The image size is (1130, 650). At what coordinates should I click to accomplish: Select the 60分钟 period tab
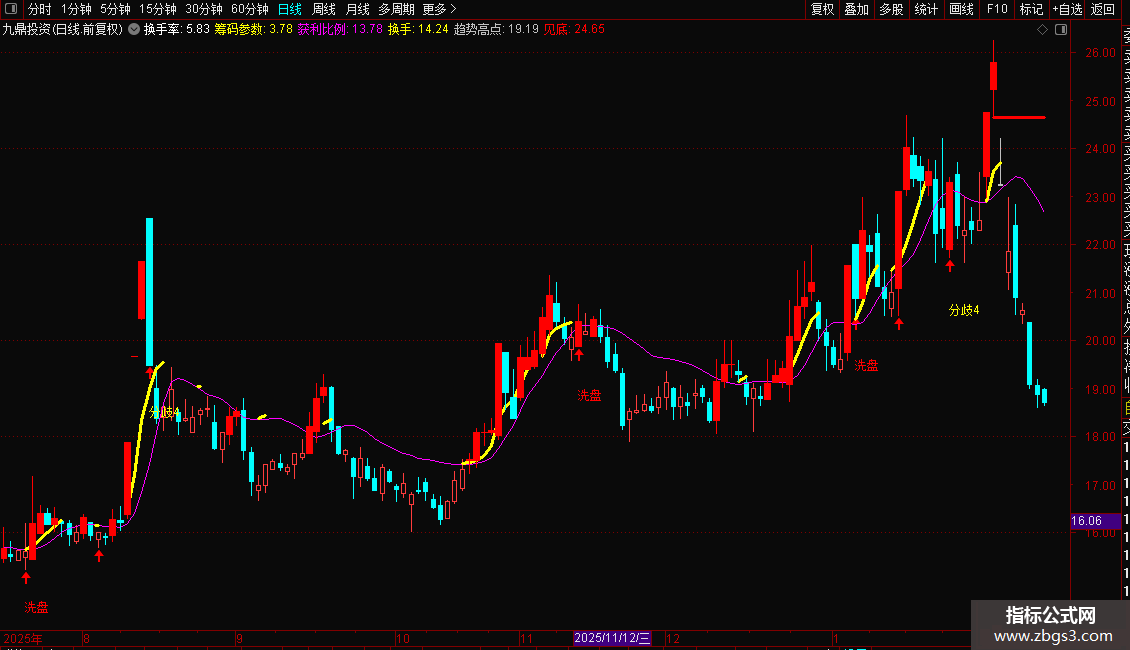coord(249,9)
